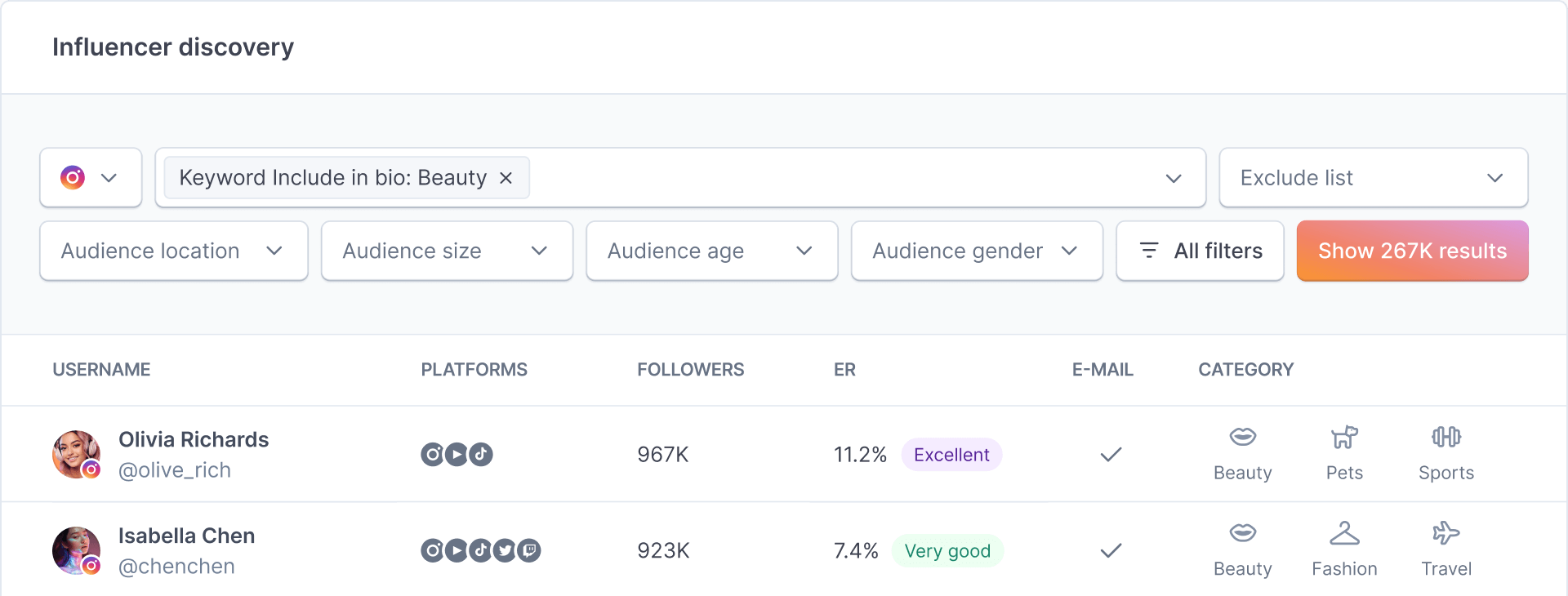Click Olivia Richards' TikTok platform icon
The width and height of the screenshot is (1568, 596).
481,455
